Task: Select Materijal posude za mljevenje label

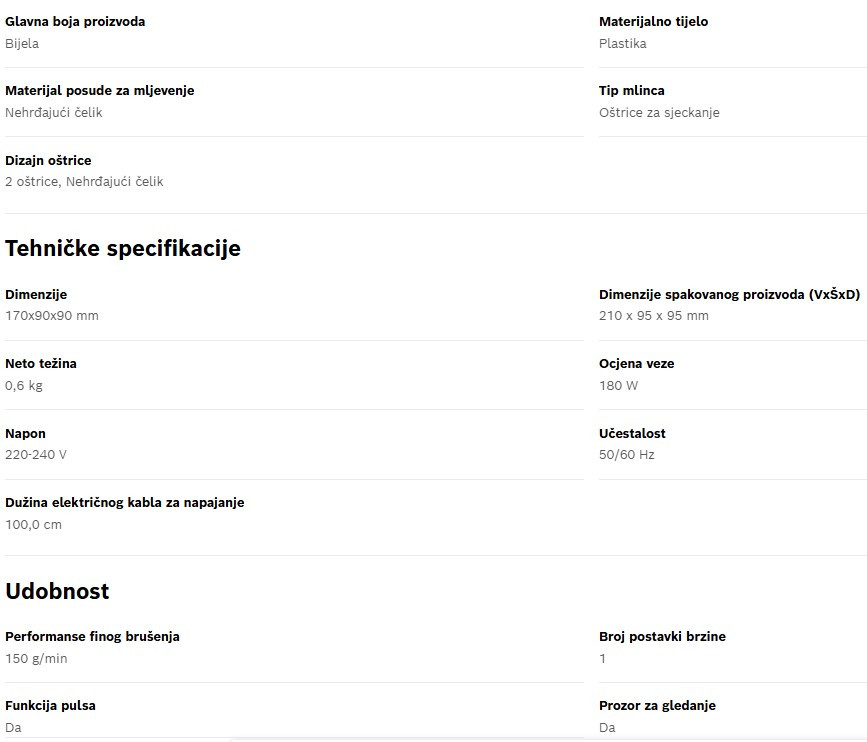Action: [x=100, y=91]
